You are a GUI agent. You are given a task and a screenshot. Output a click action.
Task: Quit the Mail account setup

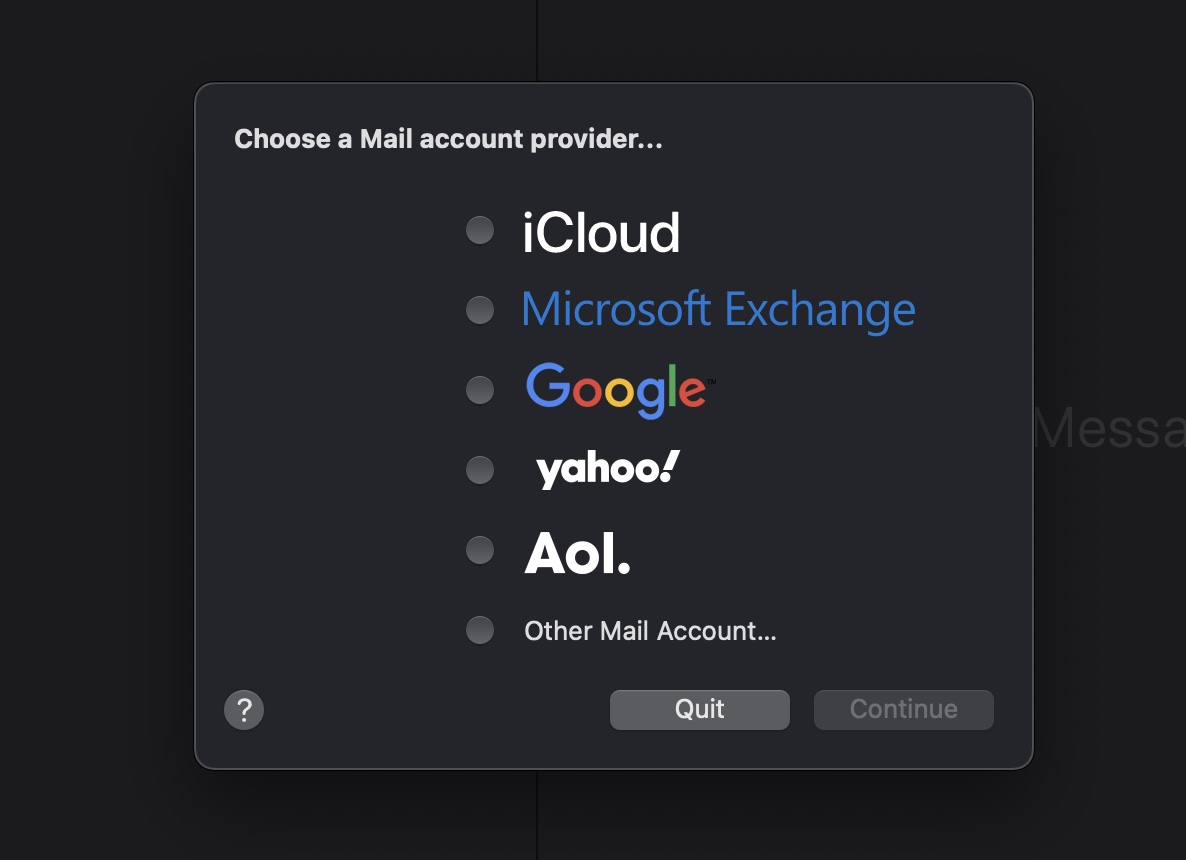(700, 709)
